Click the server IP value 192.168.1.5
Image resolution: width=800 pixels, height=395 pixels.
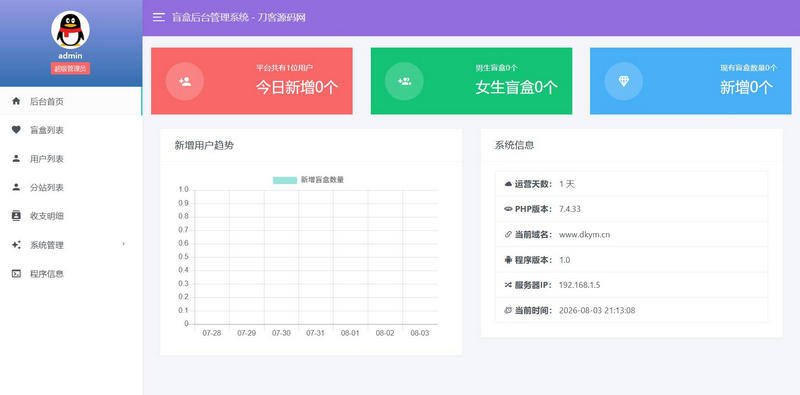[580, 285]
